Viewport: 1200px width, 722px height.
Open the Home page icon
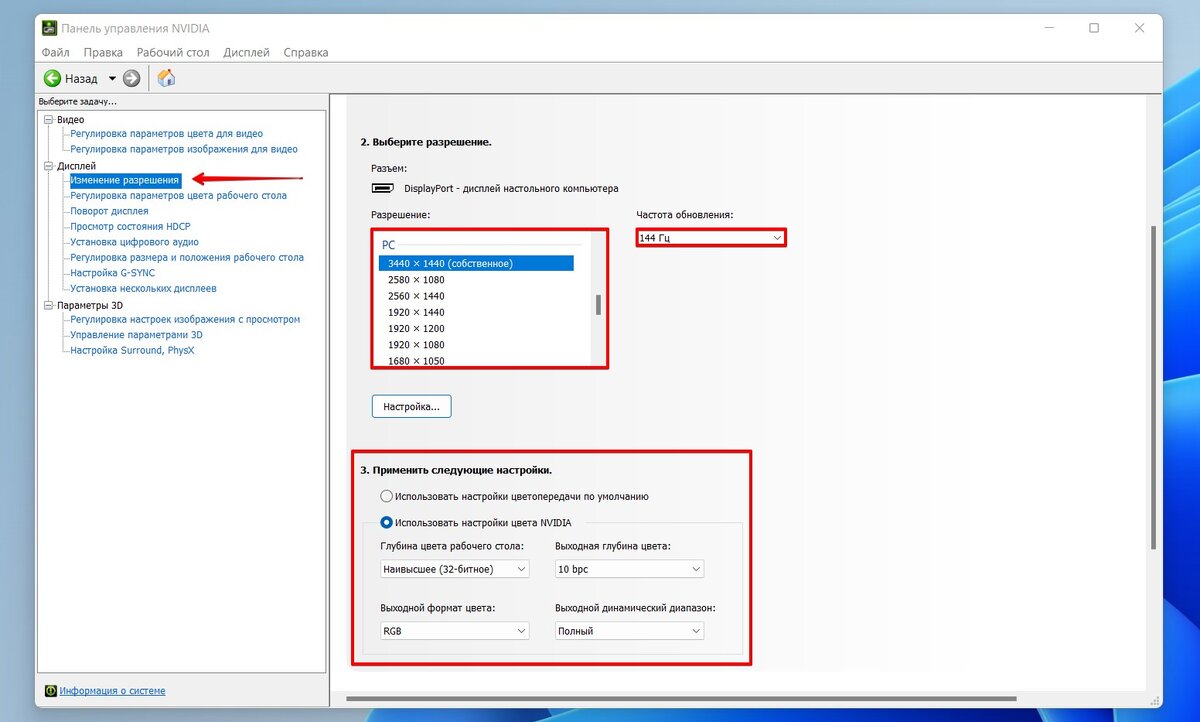[167, 78]
